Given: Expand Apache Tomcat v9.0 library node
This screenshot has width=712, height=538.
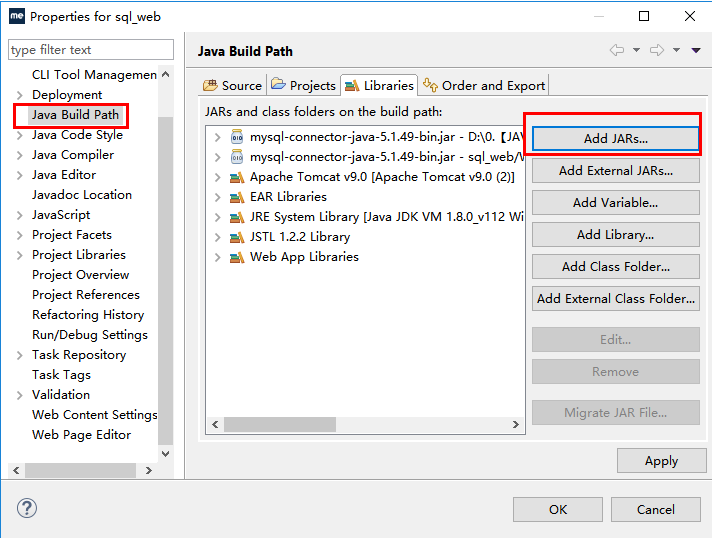Looking at the screenshot, I should [x=218, y=177].
